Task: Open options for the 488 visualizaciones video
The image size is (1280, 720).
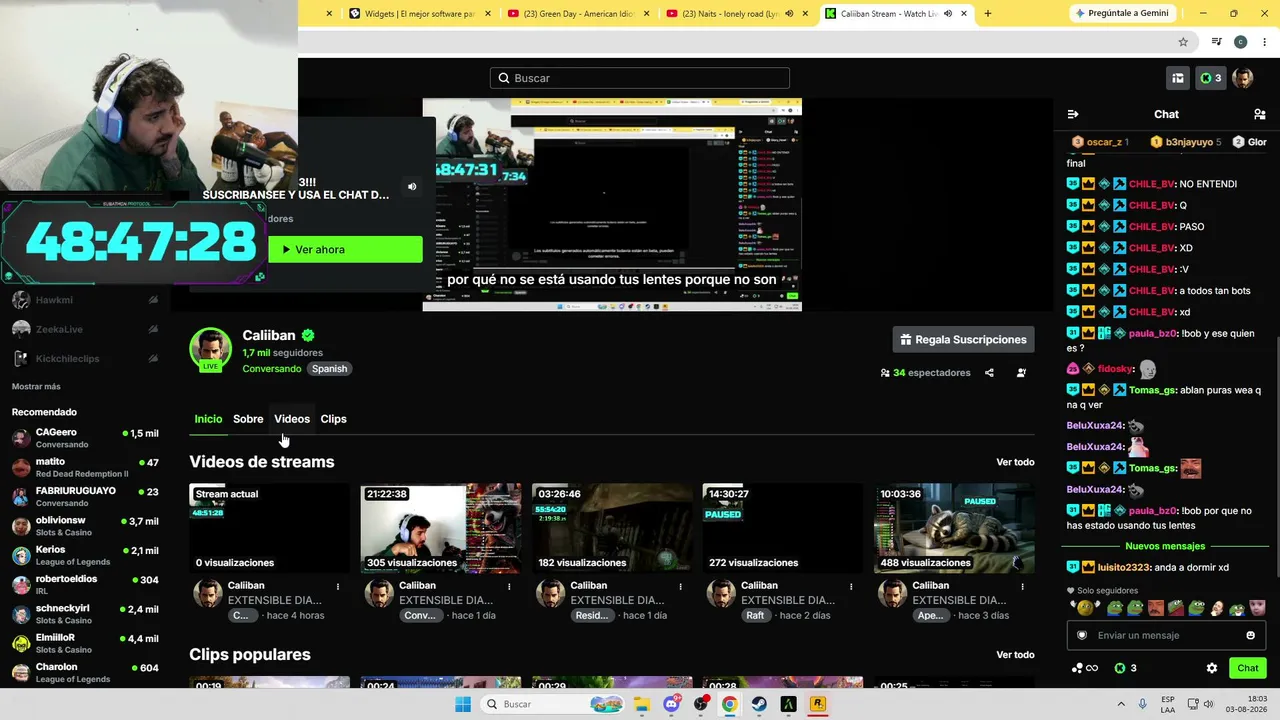Action: coord(1022,586)
